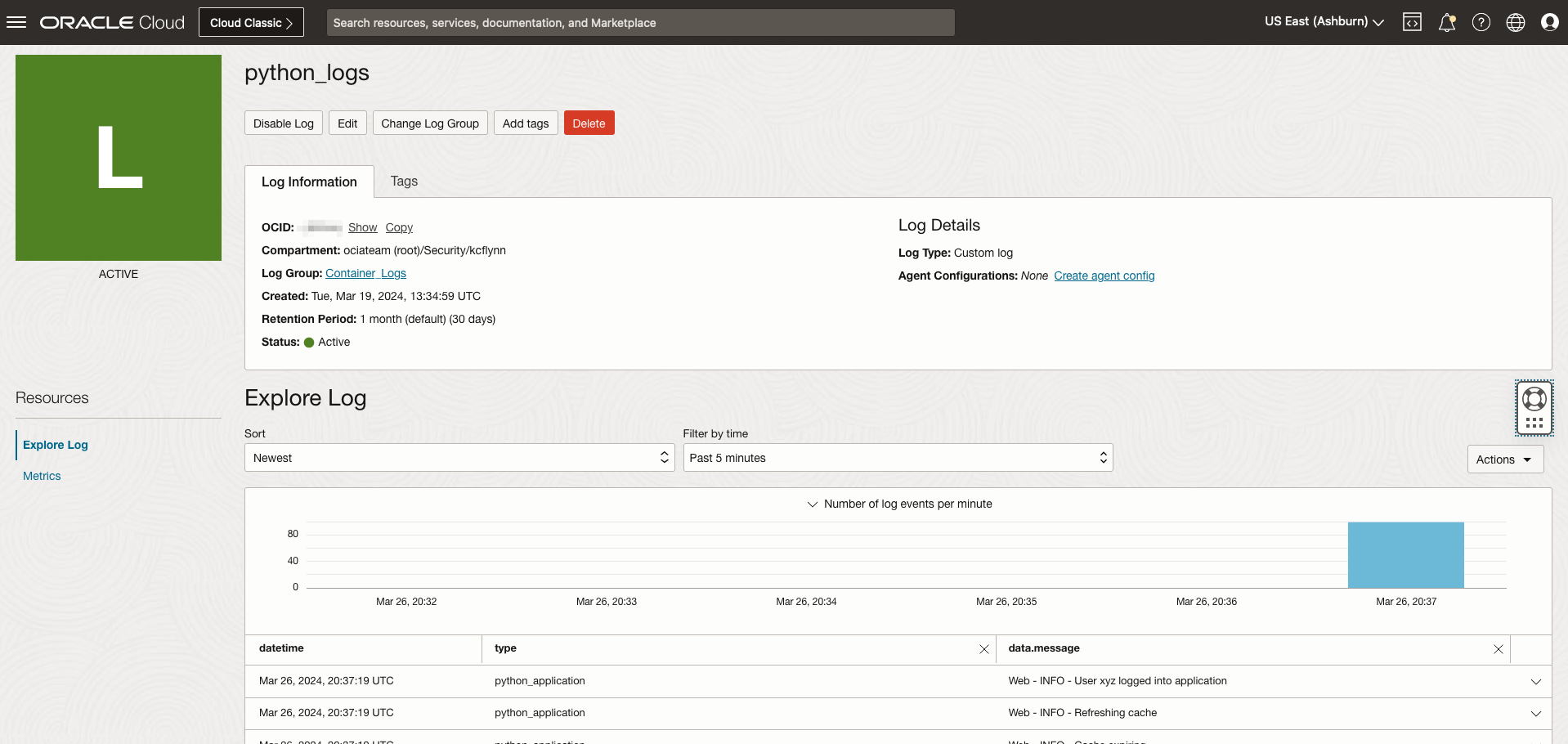The height and width of the screenshot is (744, 1568).
Task: Open the Actions dropdown
Action: point(1504,459)
